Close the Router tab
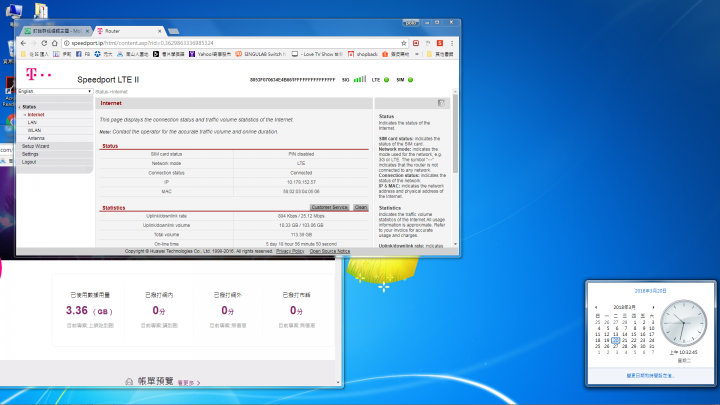 (159, 31)
